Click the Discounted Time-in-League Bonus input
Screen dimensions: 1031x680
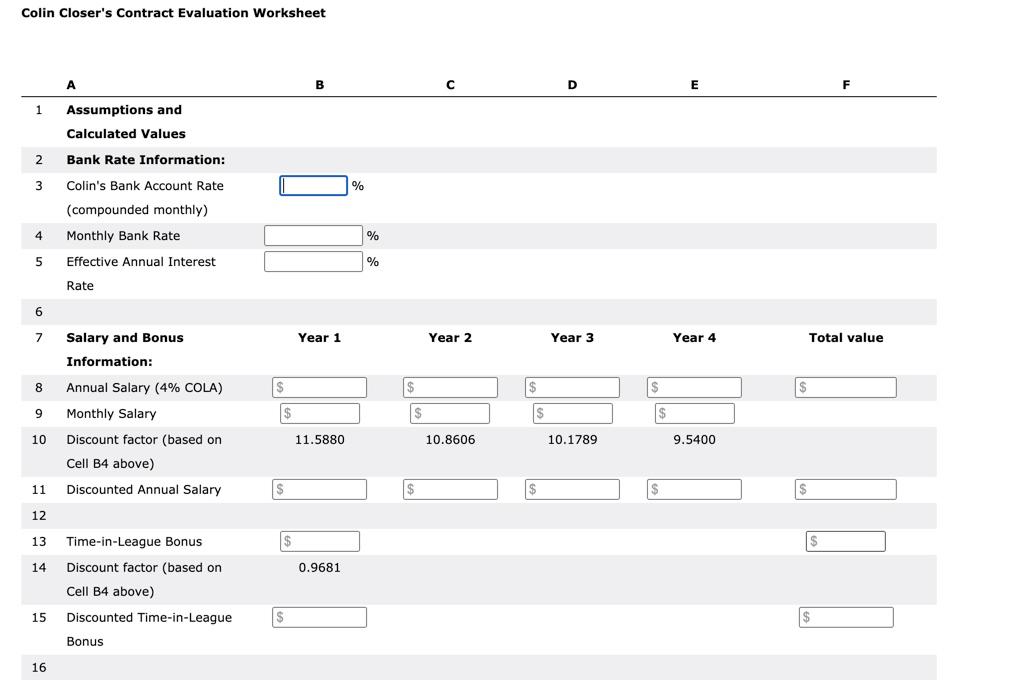pos(319,617)
